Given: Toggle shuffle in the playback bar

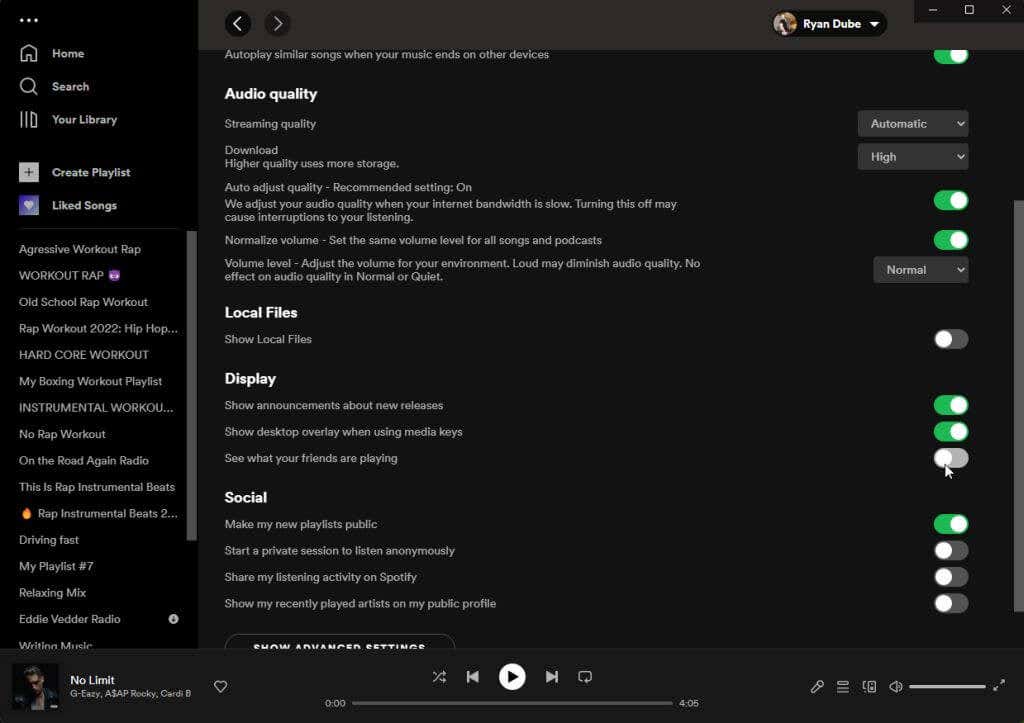Looking at the screenshot, I should point(440,677).
